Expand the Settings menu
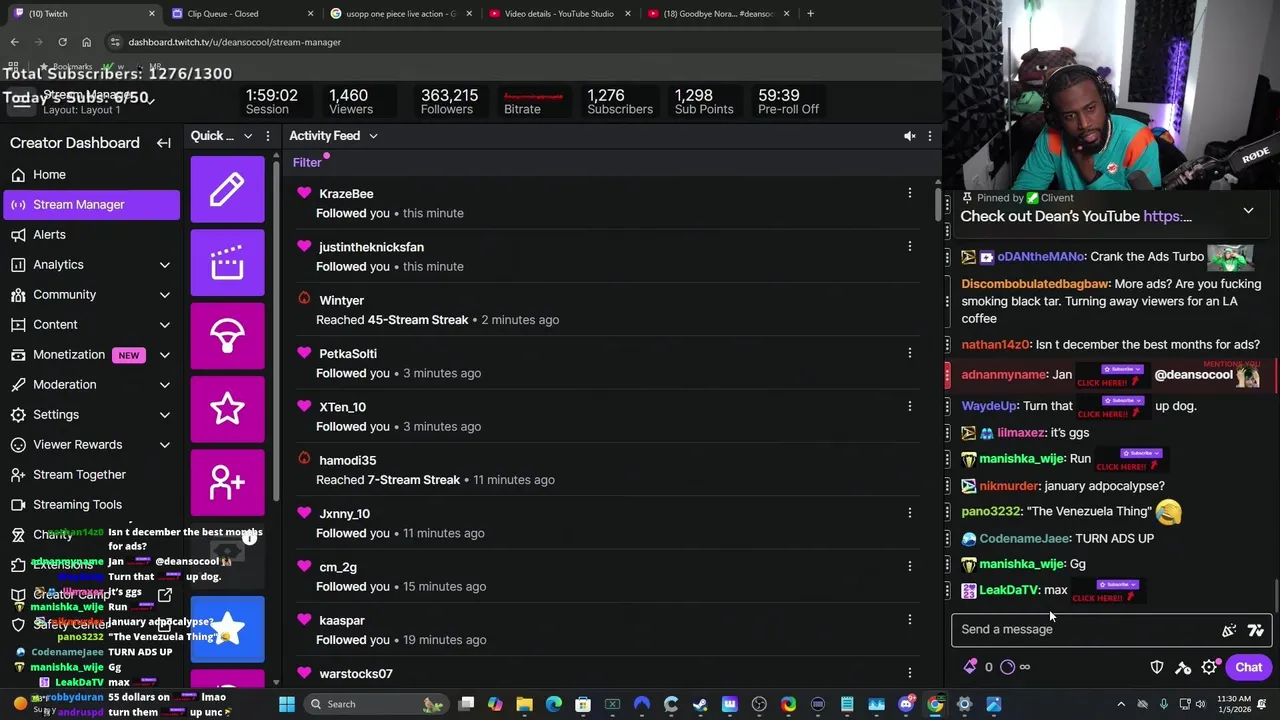This screenshot has height=720, width=1280. pos(165,415)
